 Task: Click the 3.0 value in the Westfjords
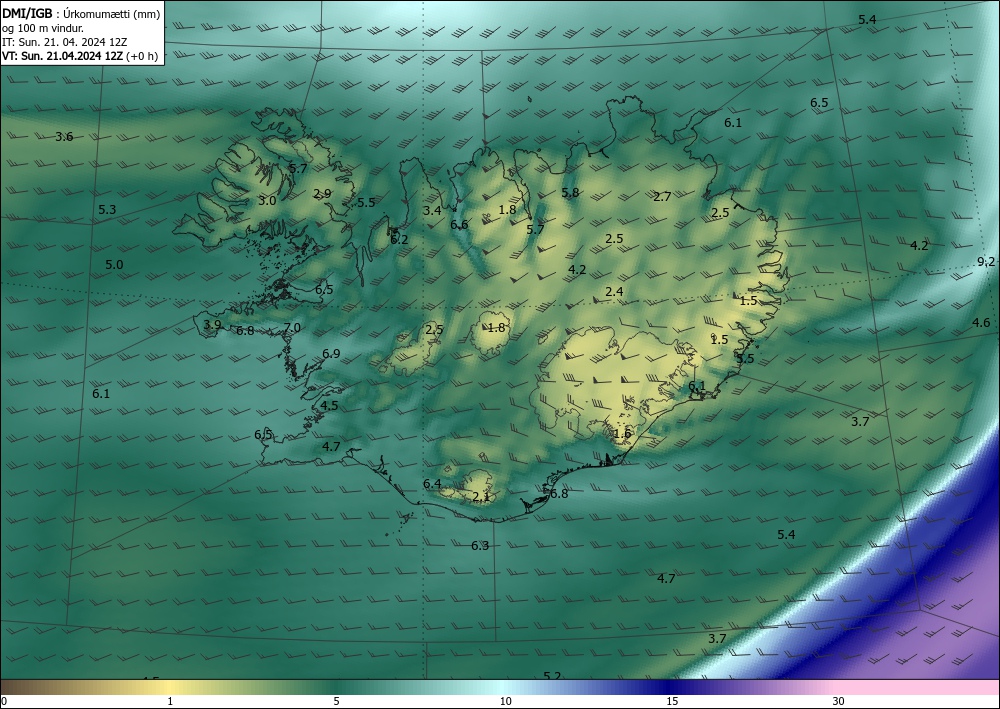267,201
